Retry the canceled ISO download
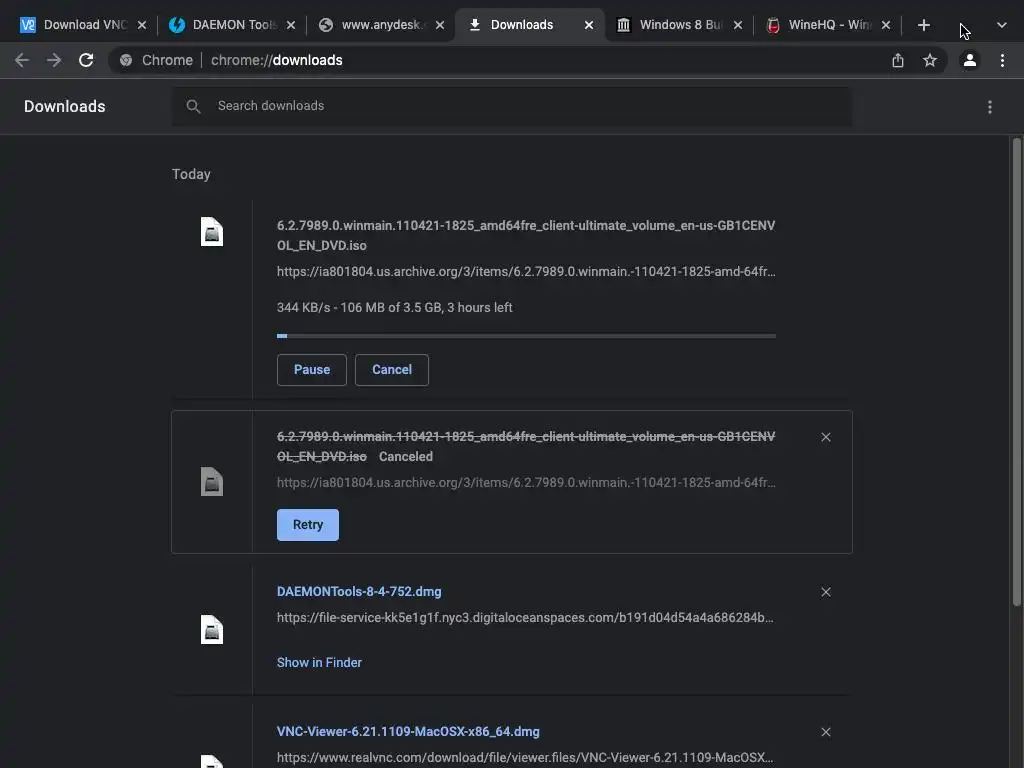This screenshot has height=768, width=1024. (x=308, y=525)
